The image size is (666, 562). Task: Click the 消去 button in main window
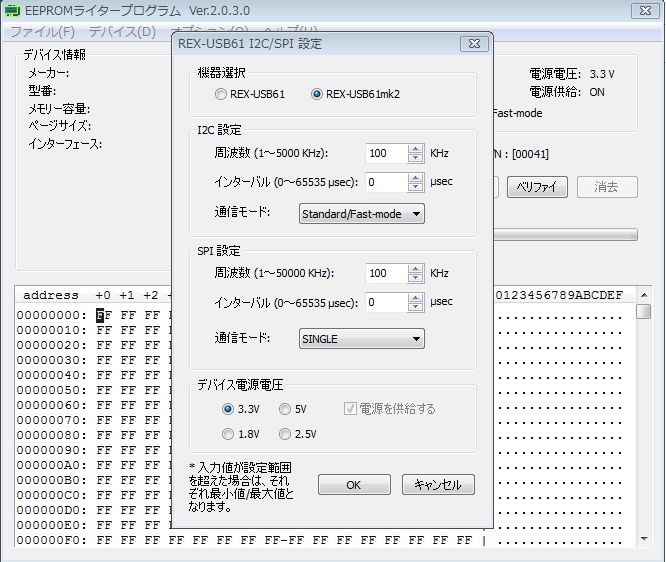(x=607, y=187)
